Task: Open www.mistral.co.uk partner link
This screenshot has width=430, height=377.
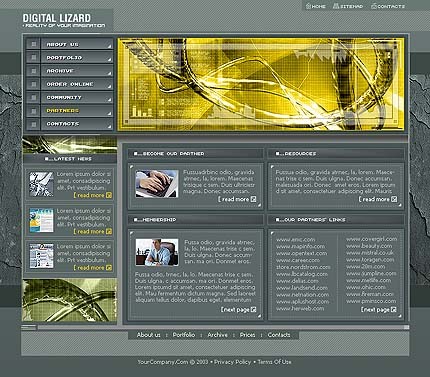Action: click(369, 253)
